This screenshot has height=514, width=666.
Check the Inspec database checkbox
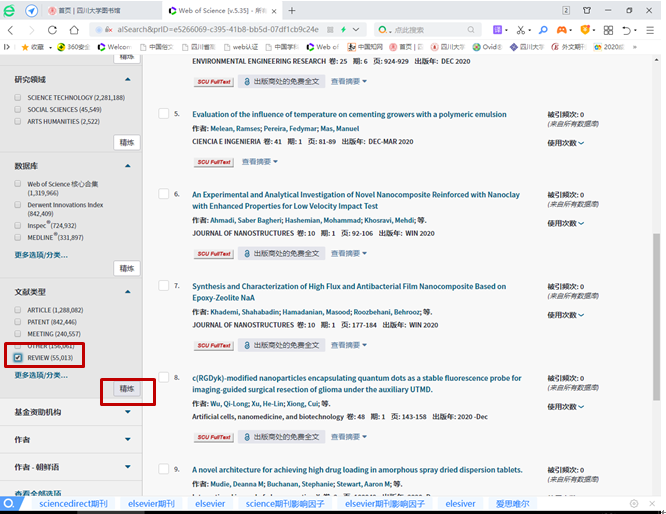point(17,225)
